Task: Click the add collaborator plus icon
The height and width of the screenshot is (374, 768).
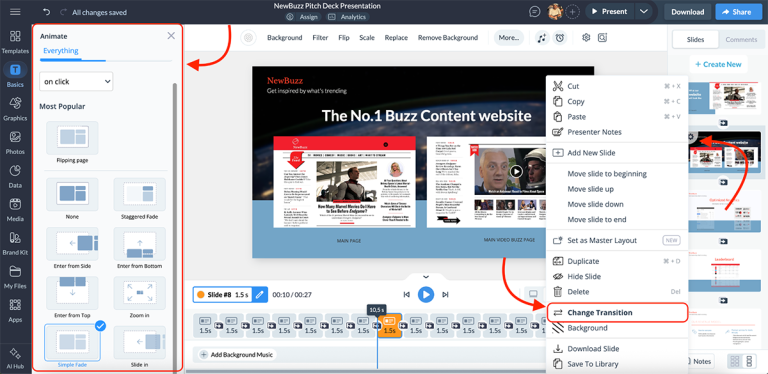Action: tap(573, 12)
